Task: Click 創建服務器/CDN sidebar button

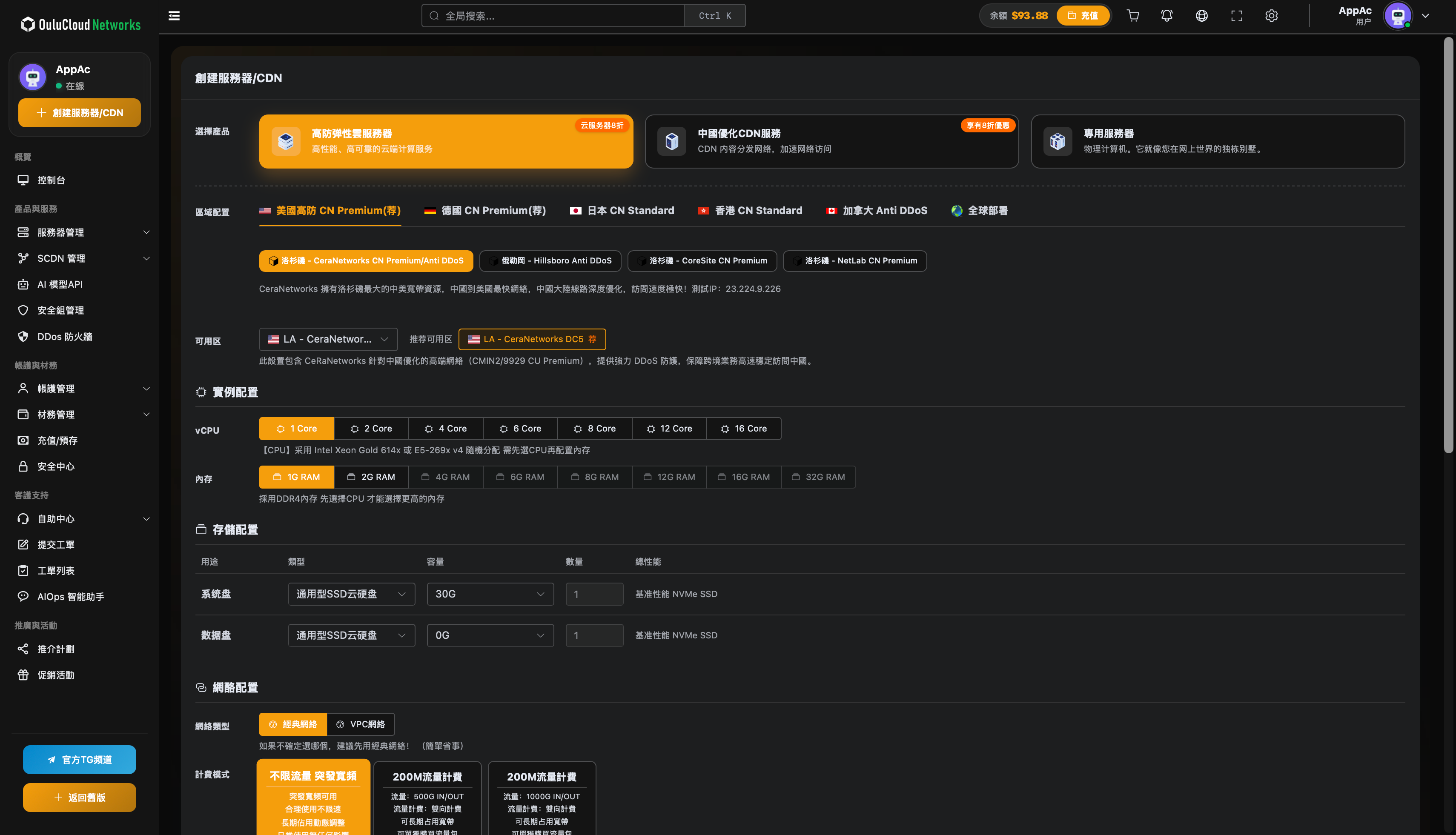Action: point(79,112)
